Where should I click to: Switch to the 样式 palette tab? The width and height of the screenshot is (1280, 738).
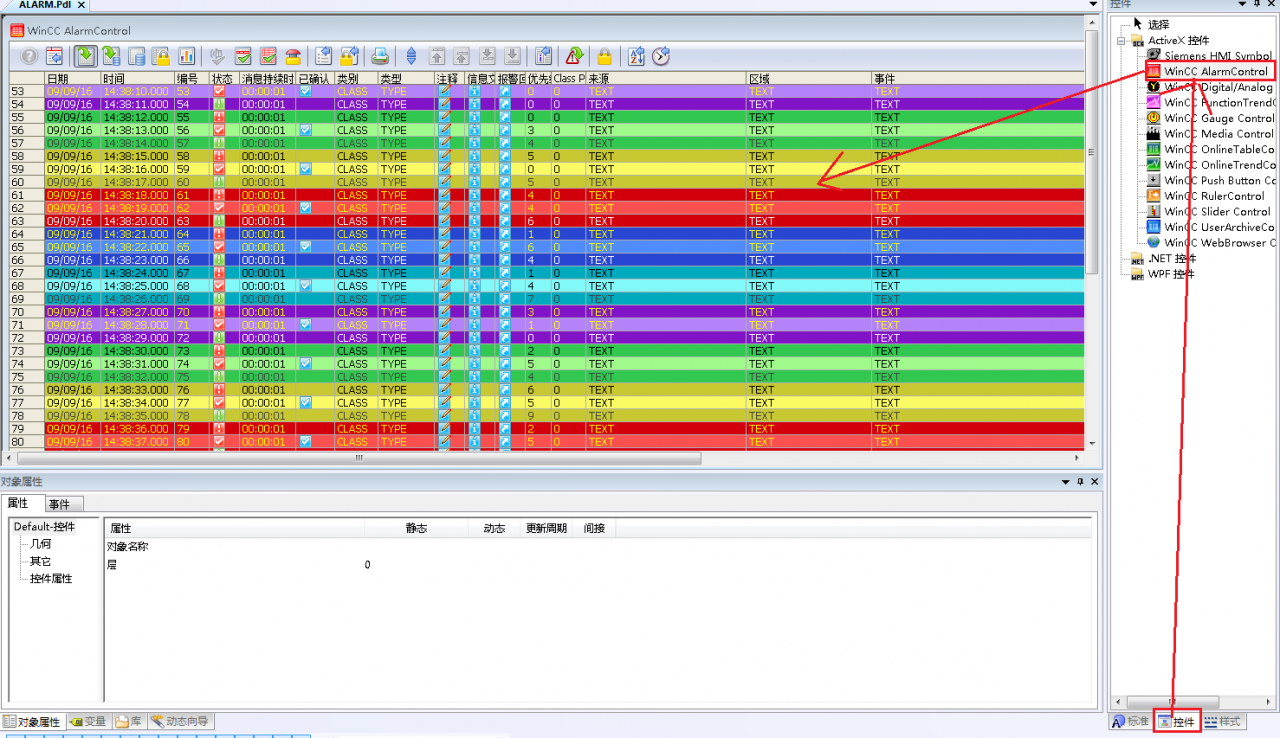[1222, 722]
